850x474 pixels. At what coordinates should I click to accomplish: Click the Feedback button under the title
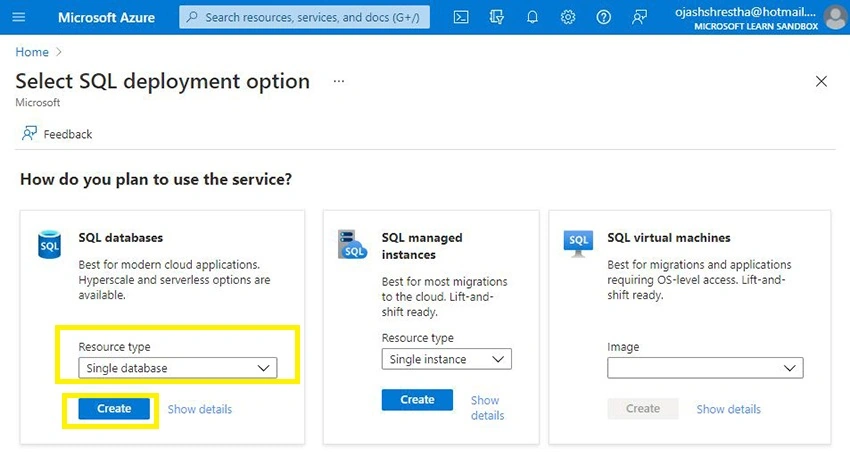tap(57, 134)
